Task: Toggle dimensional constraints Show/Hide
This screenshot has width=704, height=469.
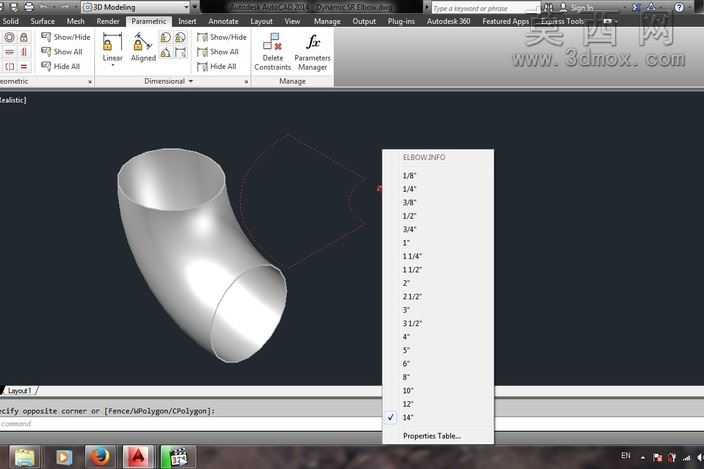Action: tap(222, 37)
